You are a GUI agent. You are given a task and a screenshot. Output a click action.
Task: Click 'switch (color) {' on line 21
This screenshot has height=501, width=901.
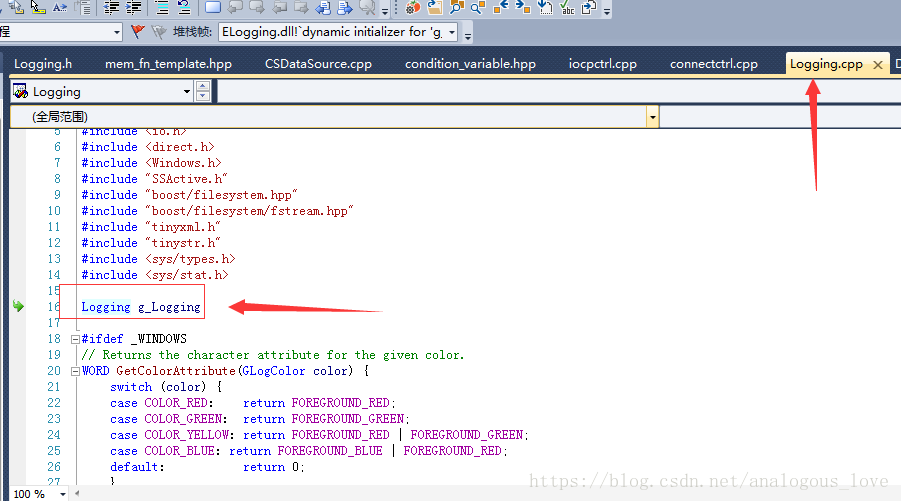(165, 387)
